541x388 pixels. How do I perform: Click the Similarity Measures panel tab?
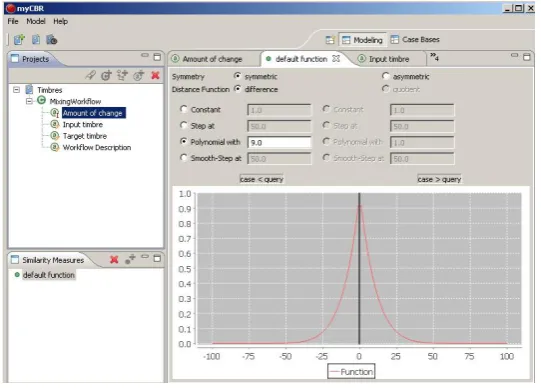(x=53, y=260)
